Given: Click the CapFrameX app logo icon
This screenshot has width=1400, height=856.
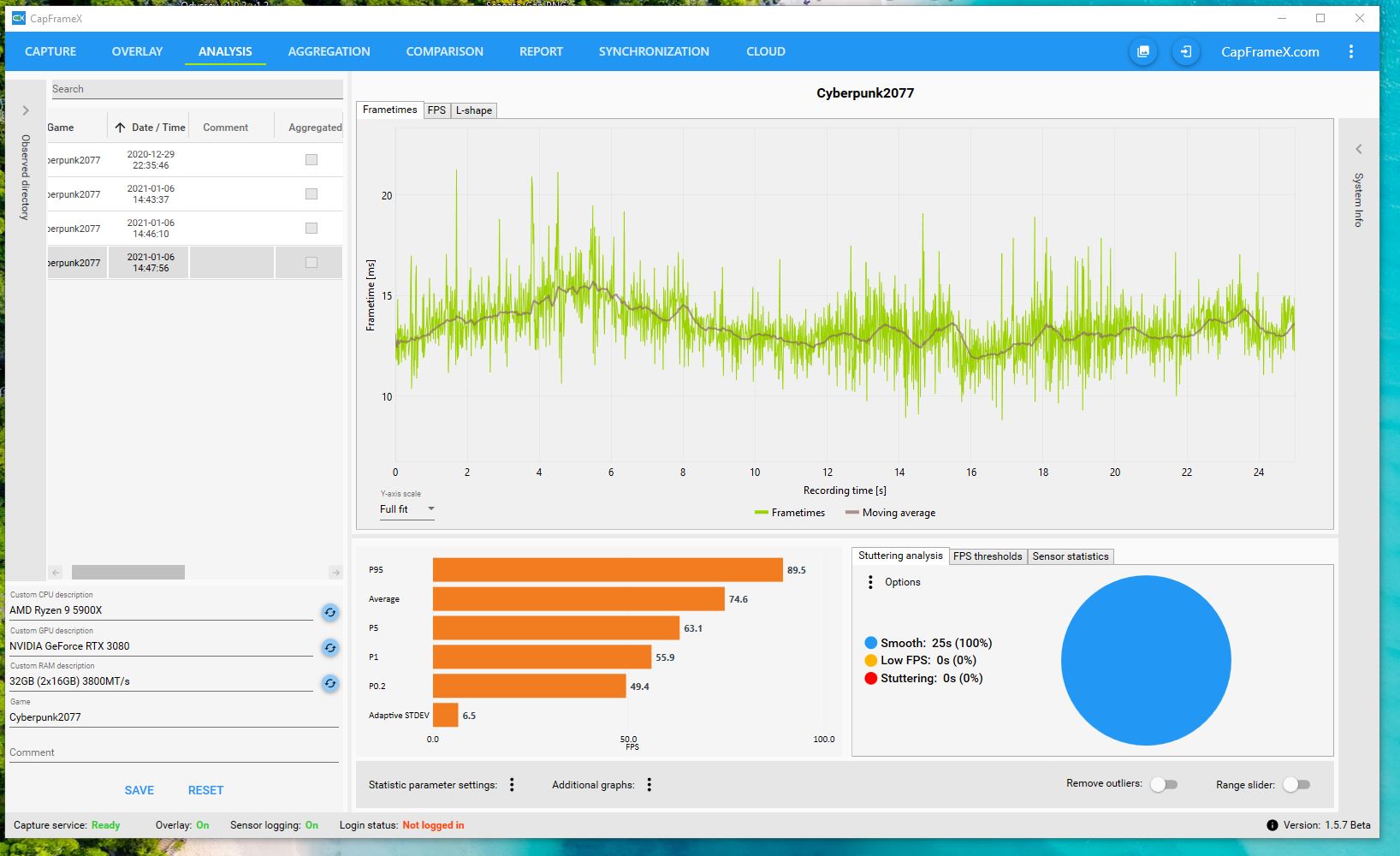Looking at the screenshot, I should tap(18, 18).
